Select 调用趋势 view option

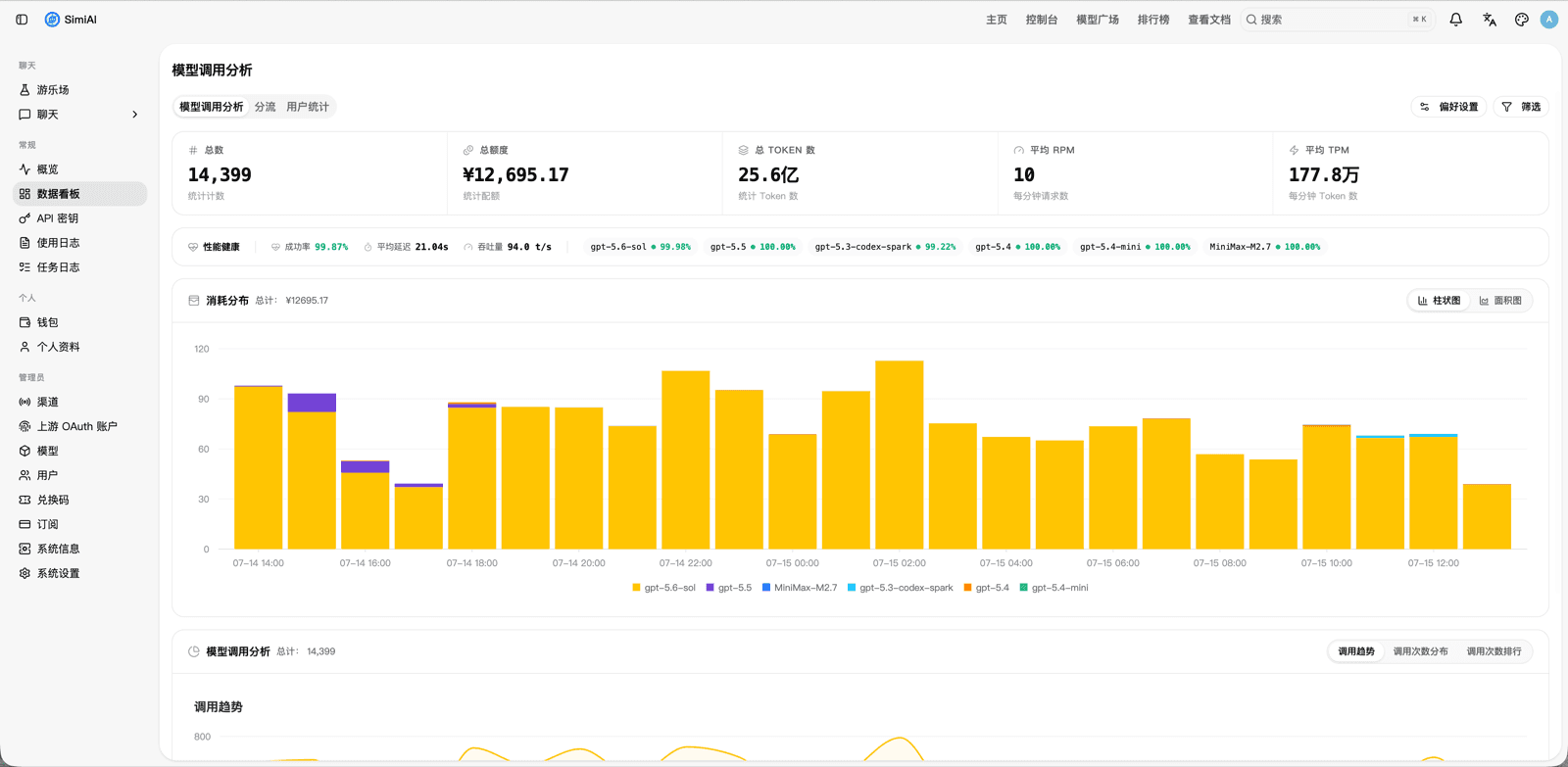tap(1356, 651)
